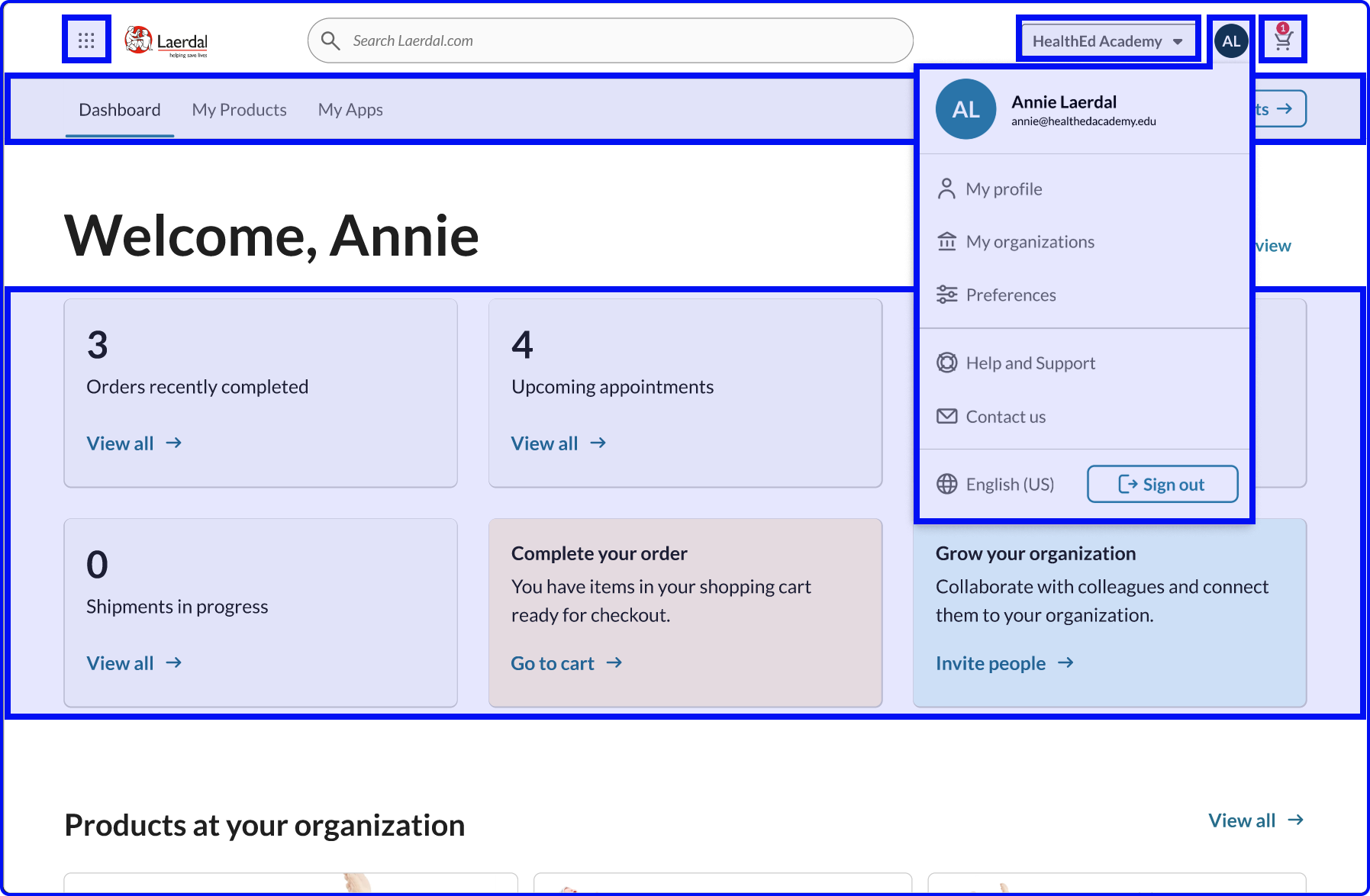Click the Laerdal logo
Viewport: 1370px width, 896px height.
click(x=166, y=41)
